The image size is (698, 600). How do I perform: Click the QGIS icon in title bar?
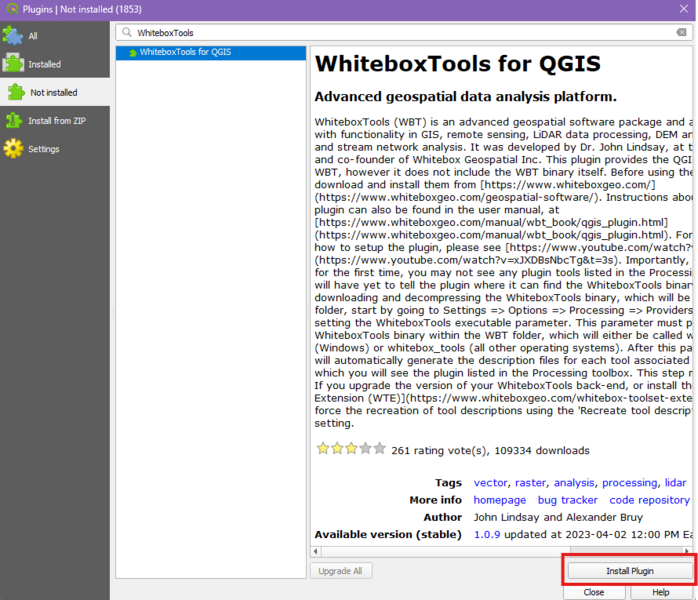[x=9, y=9]
